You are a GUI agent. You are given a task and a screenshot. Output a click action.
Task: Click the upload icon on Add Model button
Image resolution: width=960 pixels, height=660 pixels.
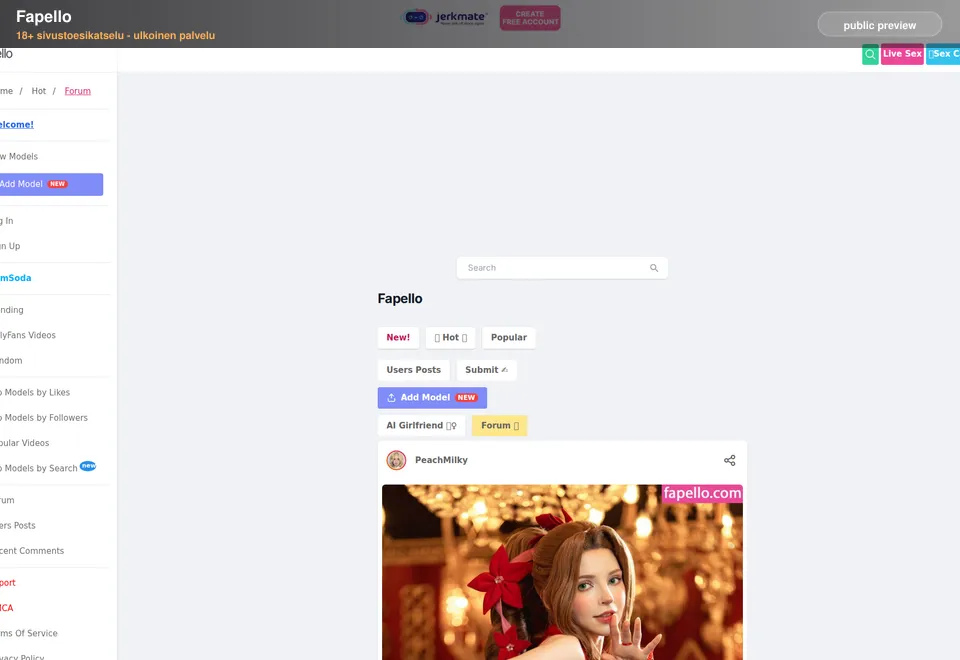point(391,398)
